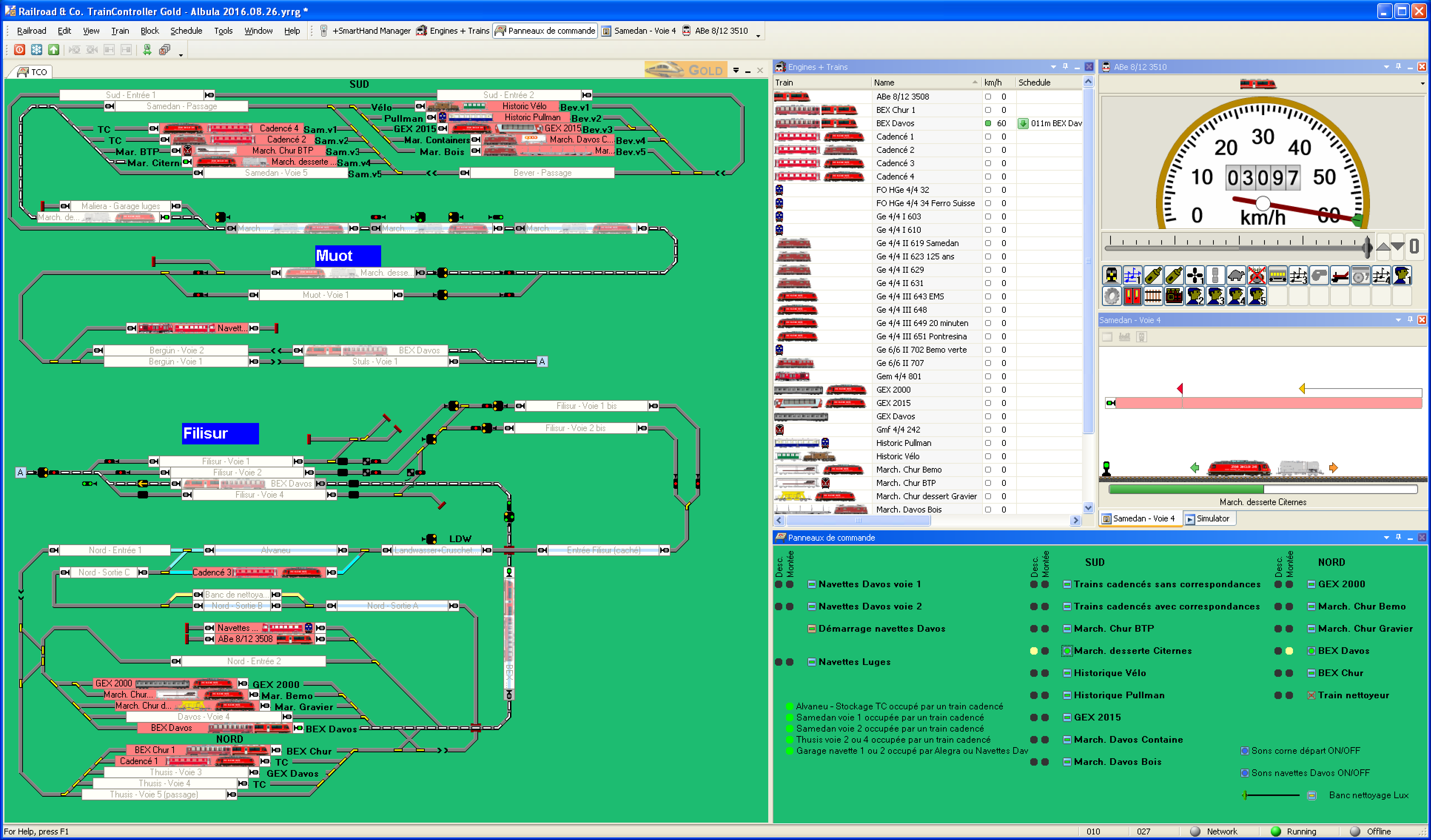Screen dimensions: 1431x840
Task: Toggle the red-crossed brake sound function
Action: (x=1257, y=275)
